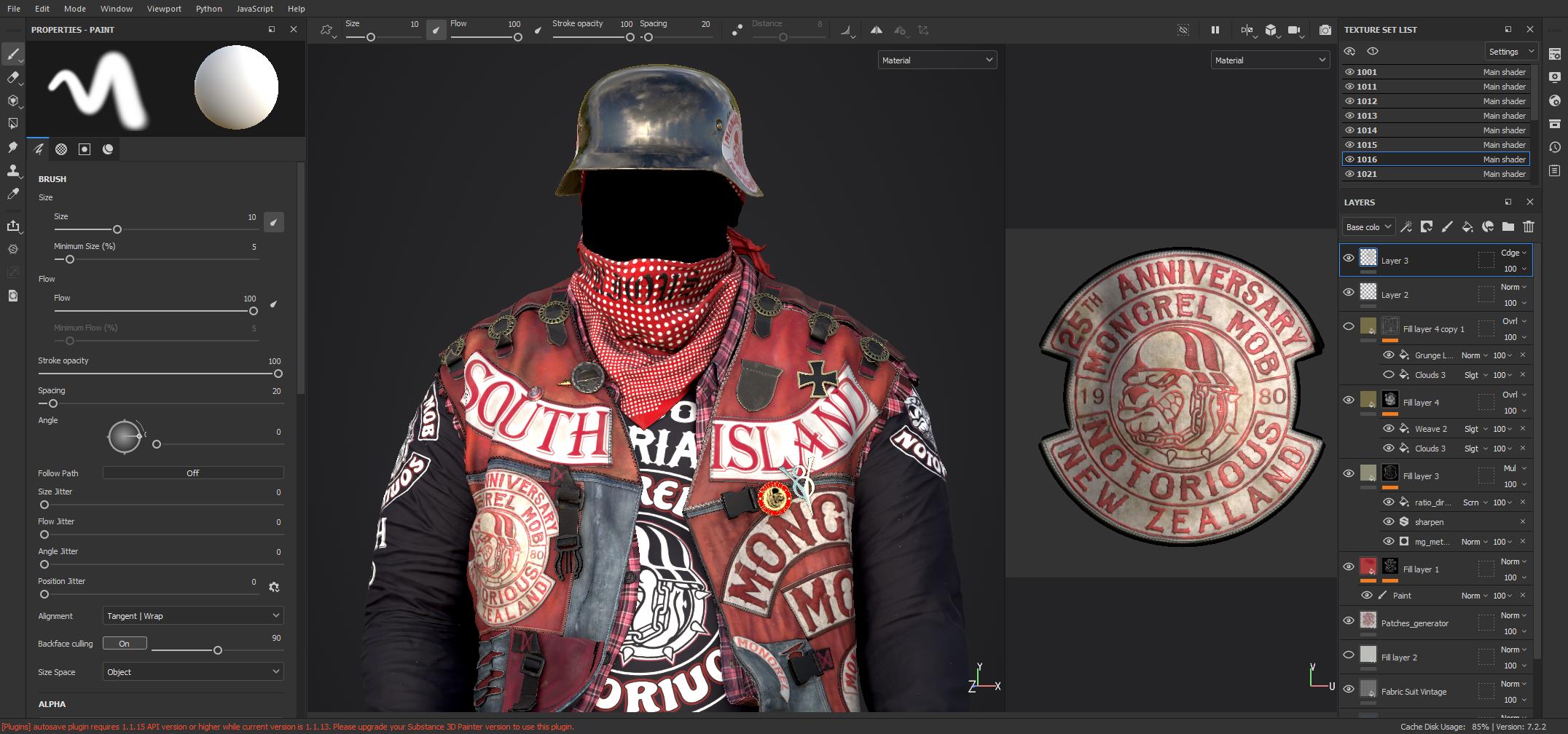Screen dimensions: 1568x734
Task: Open the Size Space Object dropdown
Action: (193, 672)
